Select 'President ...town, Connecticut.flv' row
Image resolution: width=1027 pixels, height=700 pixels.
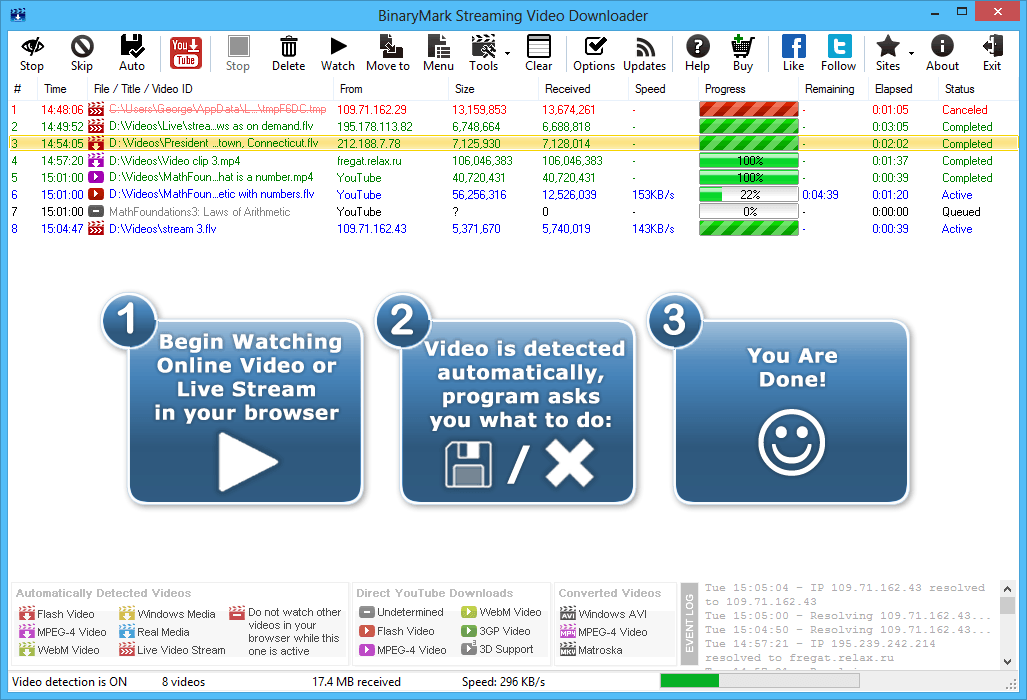pos(514,143)
